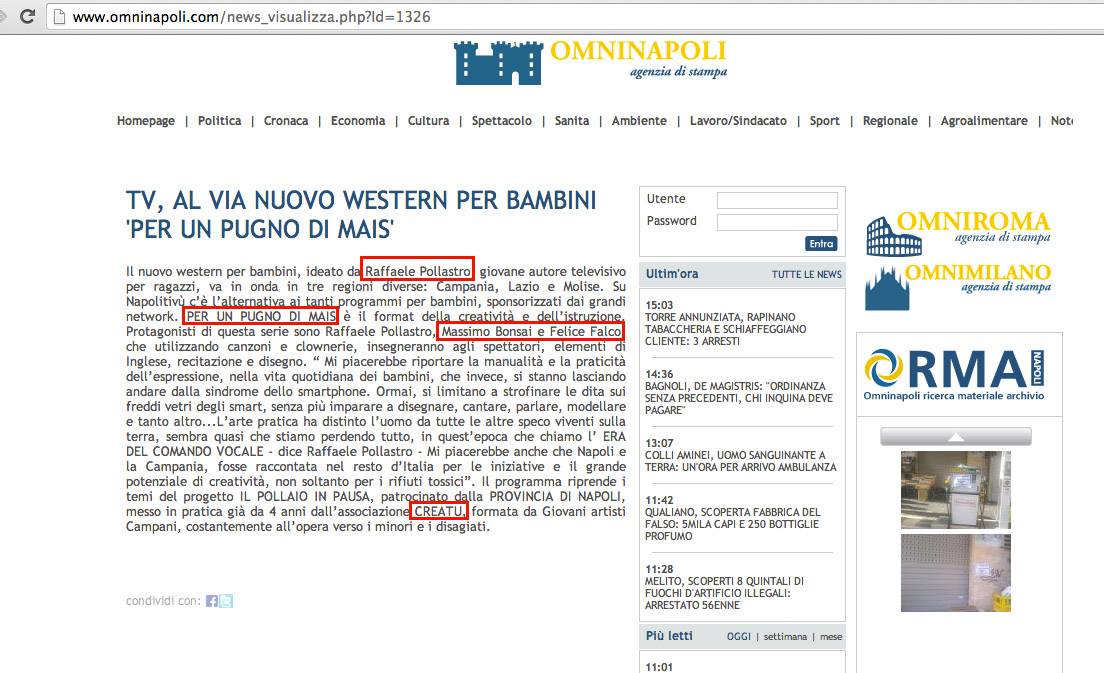Click the Entra login button
Image resolution: width=1104 pixels, height=673 pixels.
821,244
